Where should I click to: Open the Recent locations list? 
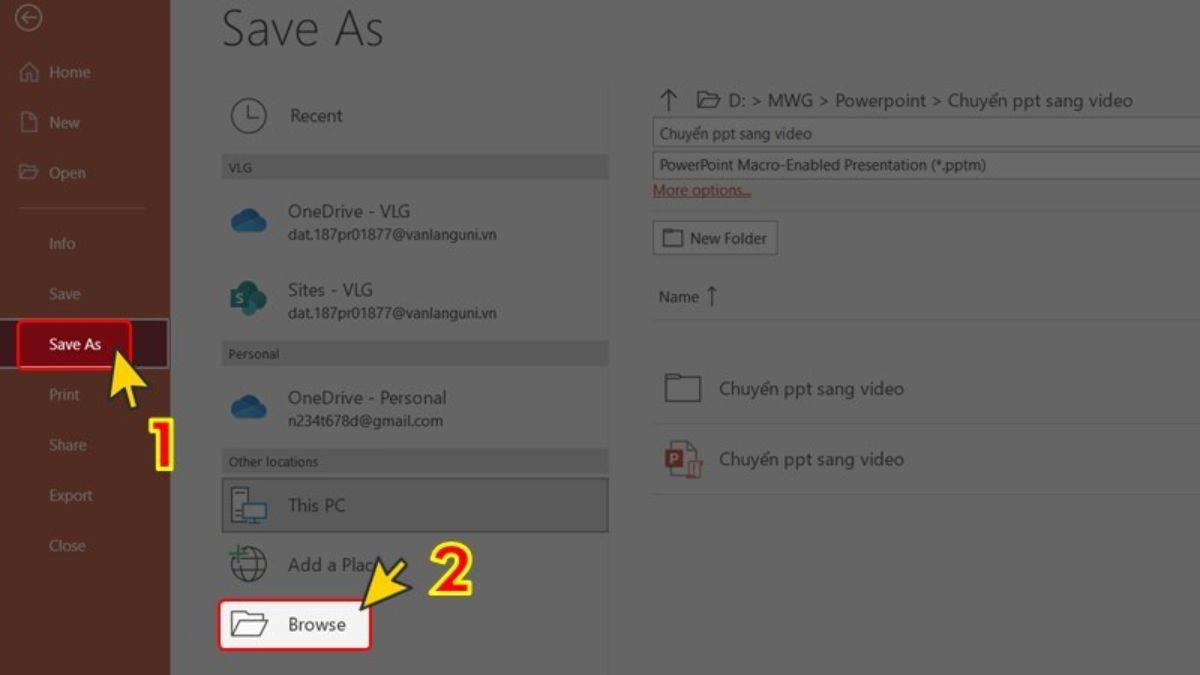315,116
